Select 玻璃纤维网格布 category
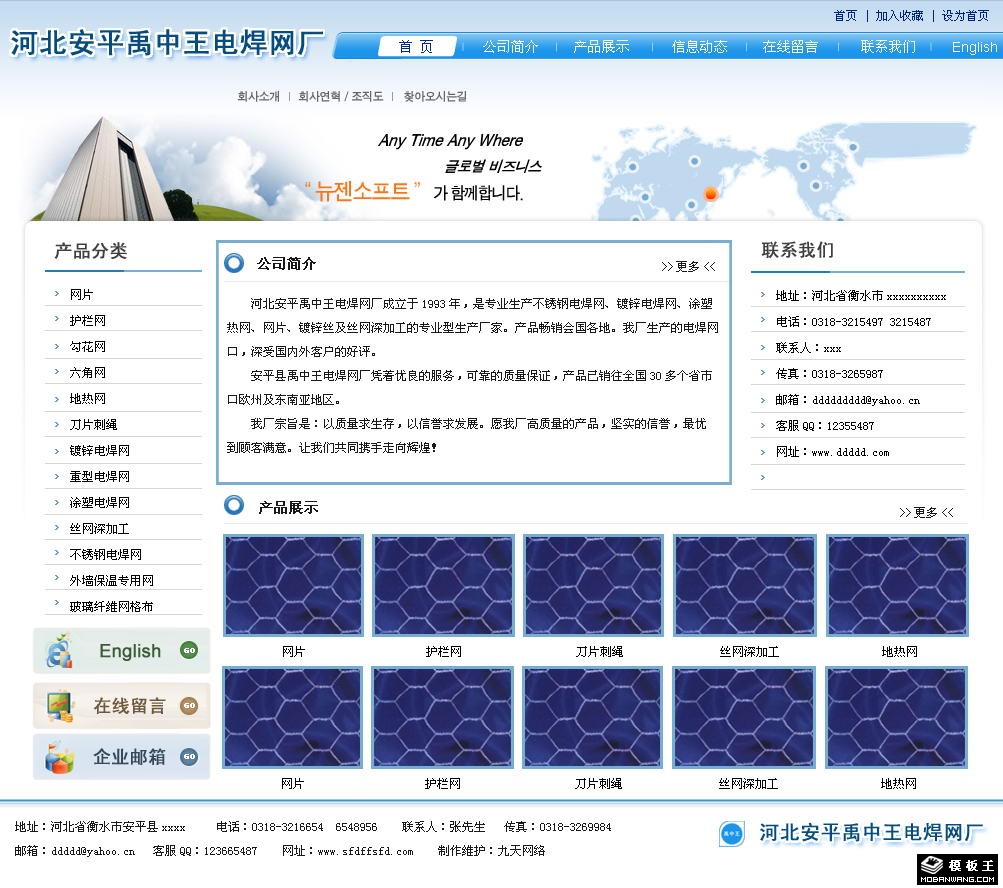The height and width of the screenshot is (888, 1003). (x=112, y=606)
